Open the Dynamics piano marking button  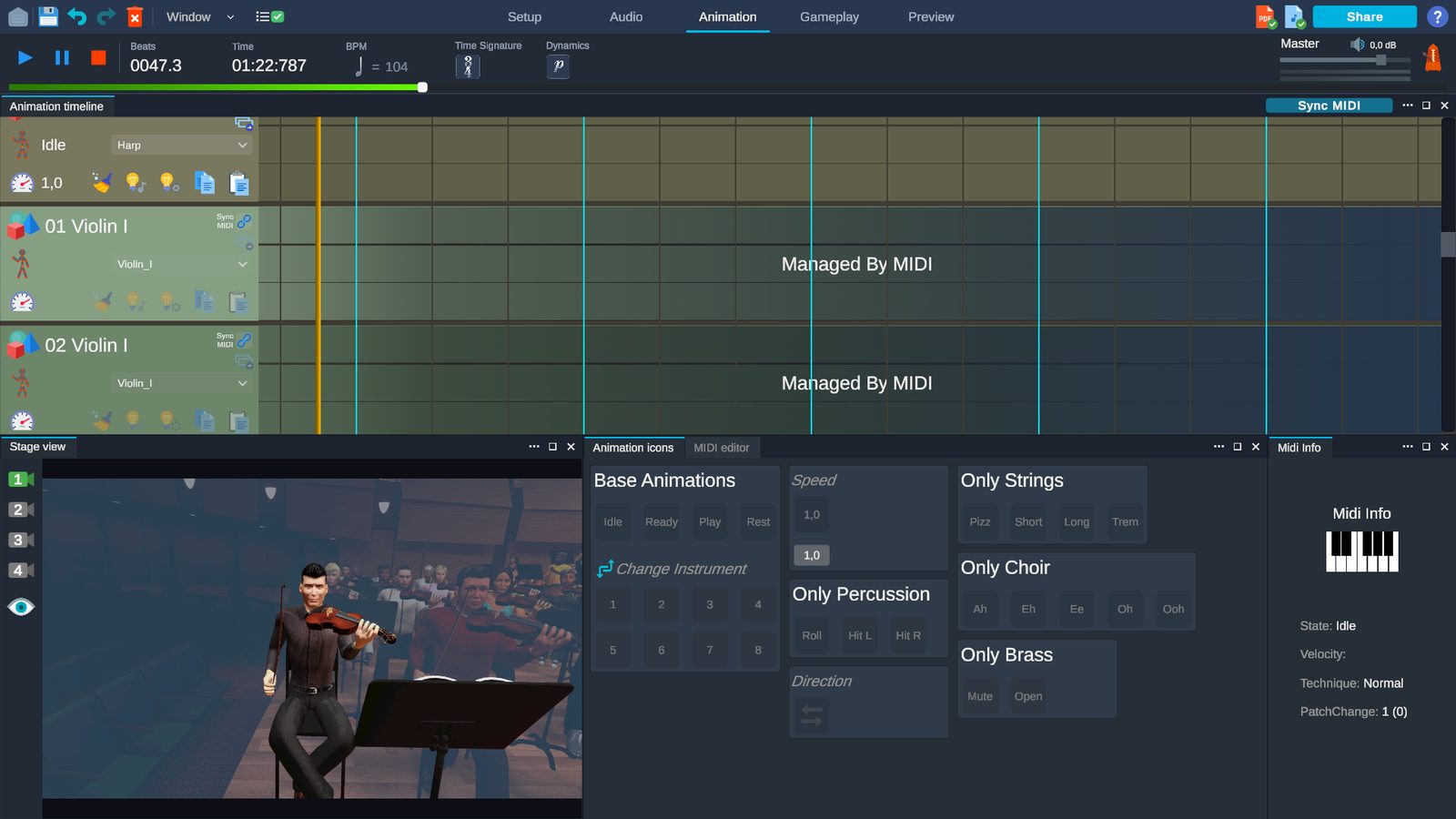tap(558, 66)
